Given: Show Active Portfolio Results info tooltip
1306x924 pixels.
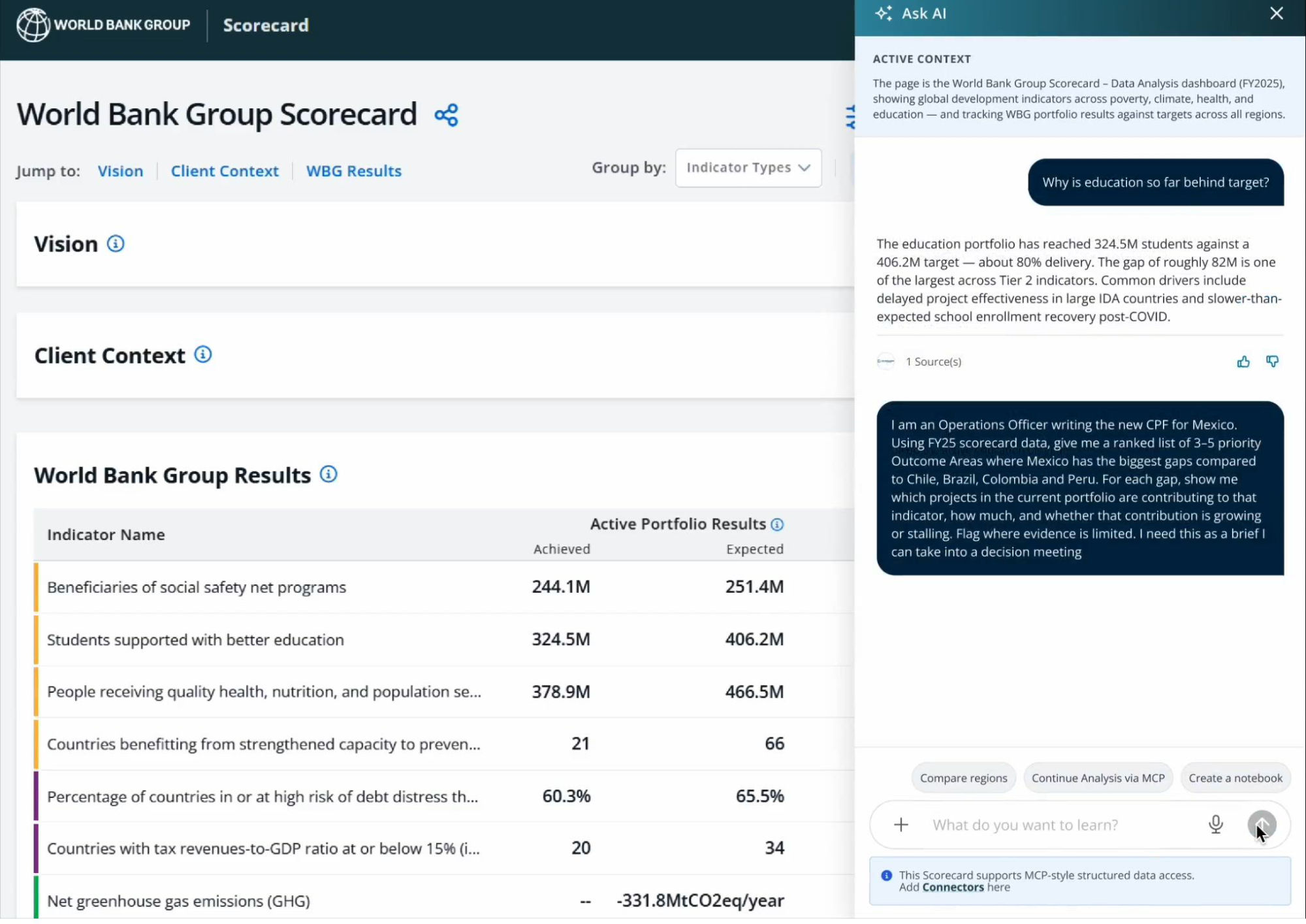Looking at the screenshot, I should tap(777, 524).
